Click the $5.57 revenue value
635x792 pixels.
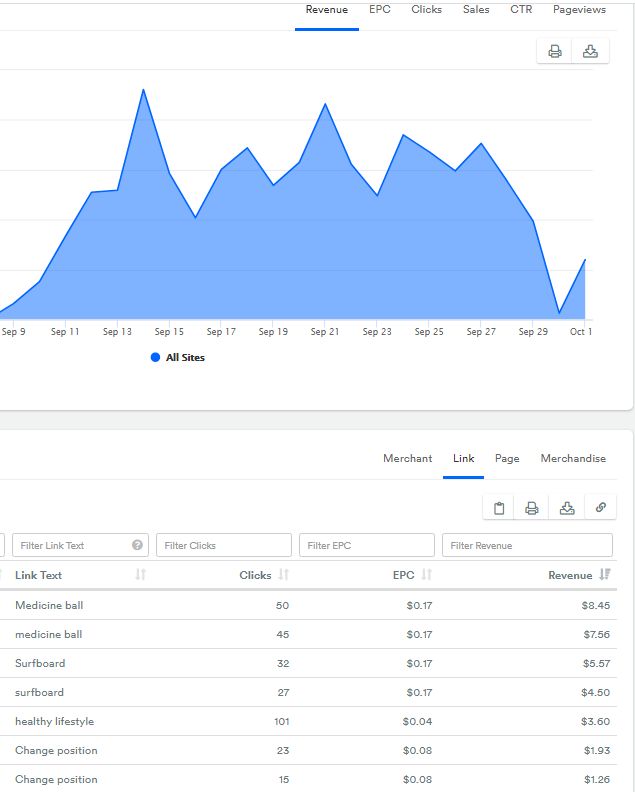tap(596, 663)
